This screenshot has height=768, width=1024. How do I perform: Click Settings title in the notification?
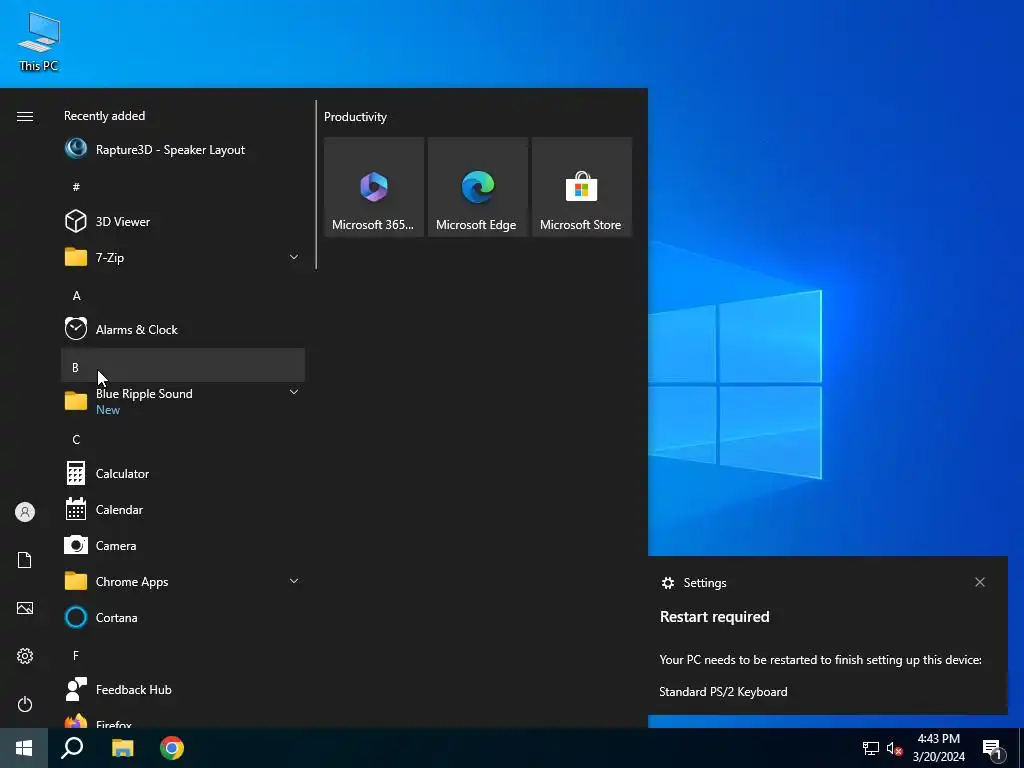pyautogui.click(x=705, y=583)
